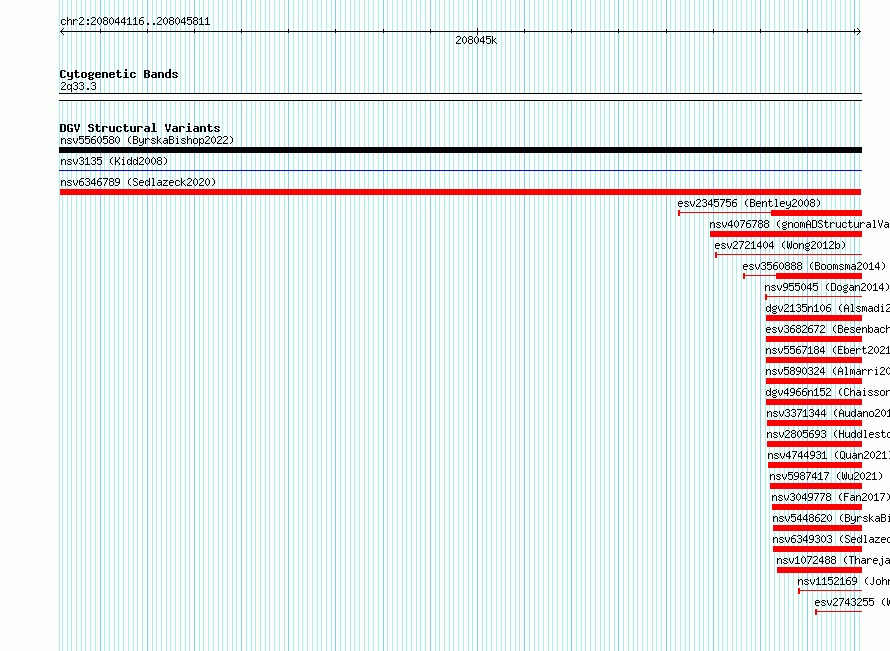Viewport: 890px width, 651px height.
Task: Click variant label nsv2805693 Huddlesto
Action: pos(828,434)
